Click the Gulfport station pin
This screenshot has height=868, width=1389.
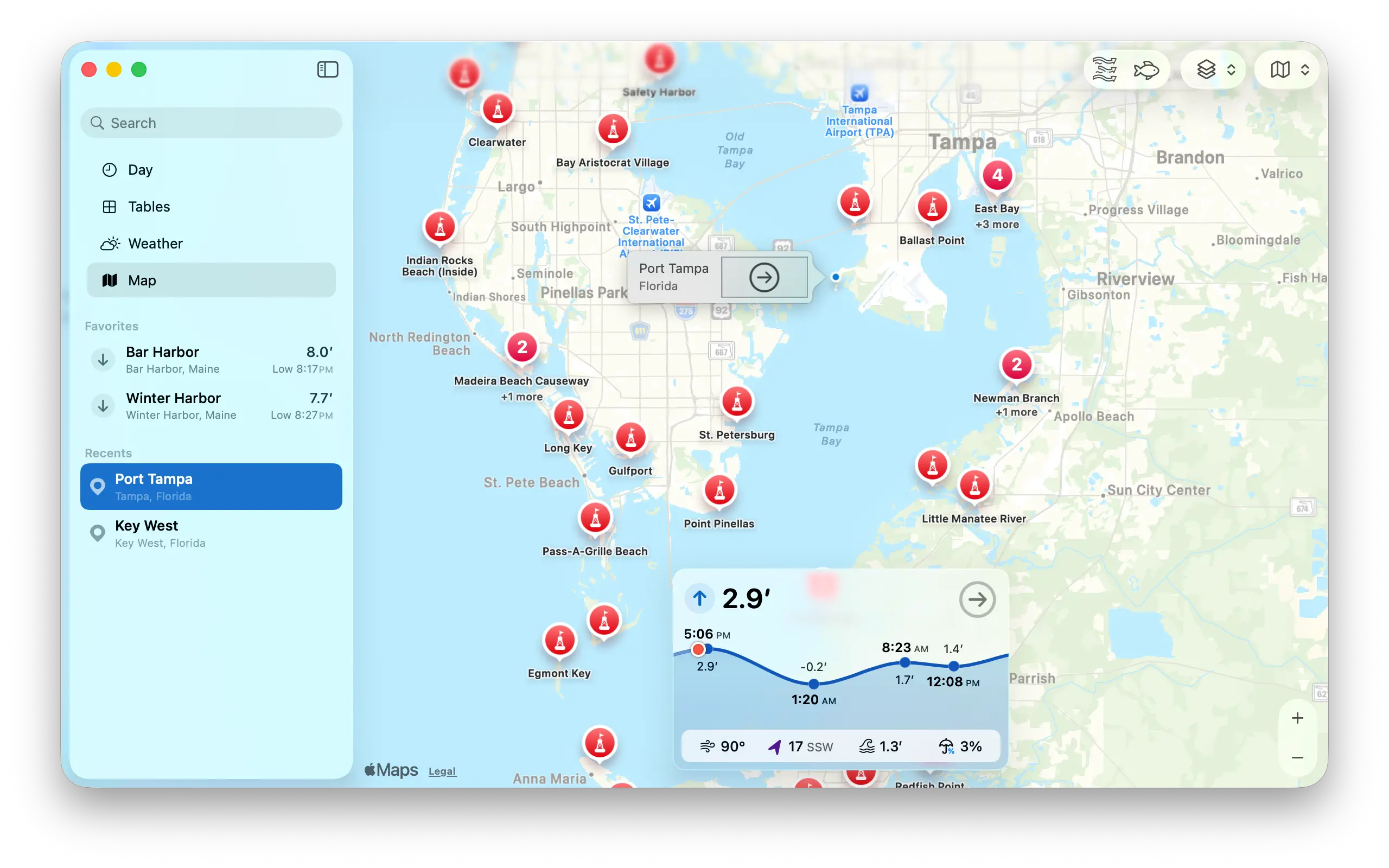click(631, 438)
